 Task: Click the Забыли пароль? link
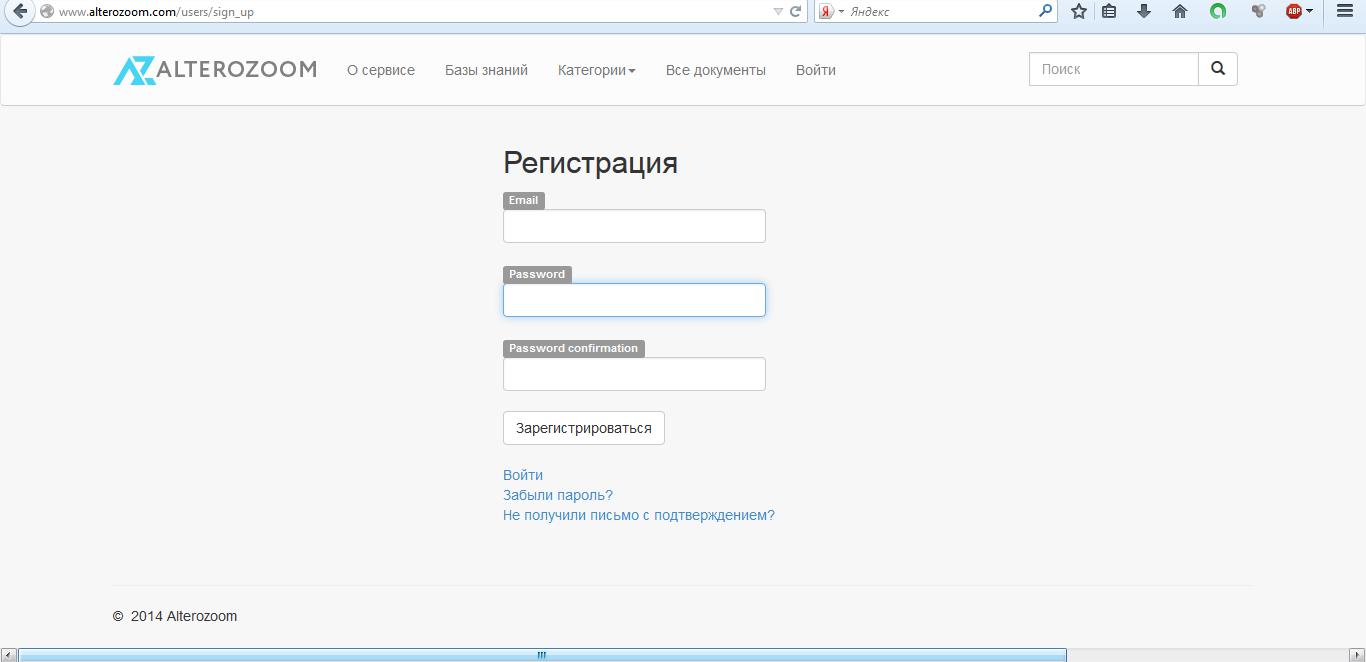[x=558, y=495]
